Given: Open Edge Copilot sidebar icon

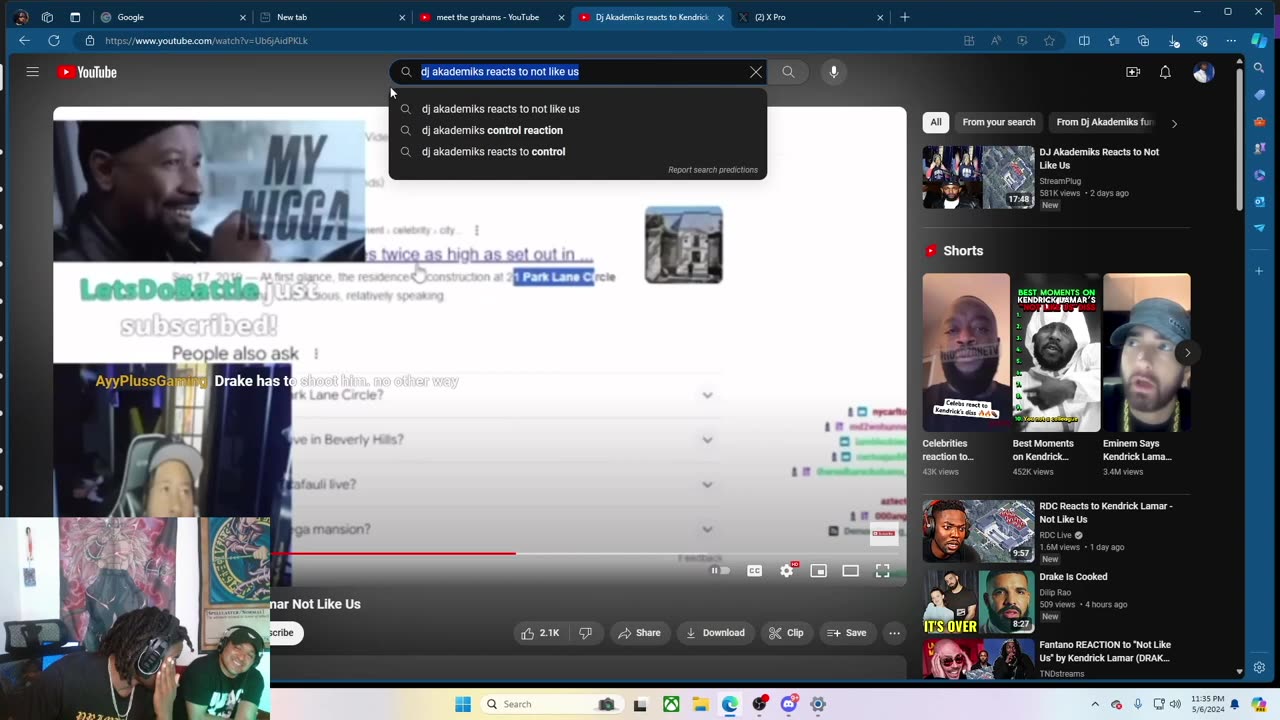Looking at the screenshot, I should 1259,41.
